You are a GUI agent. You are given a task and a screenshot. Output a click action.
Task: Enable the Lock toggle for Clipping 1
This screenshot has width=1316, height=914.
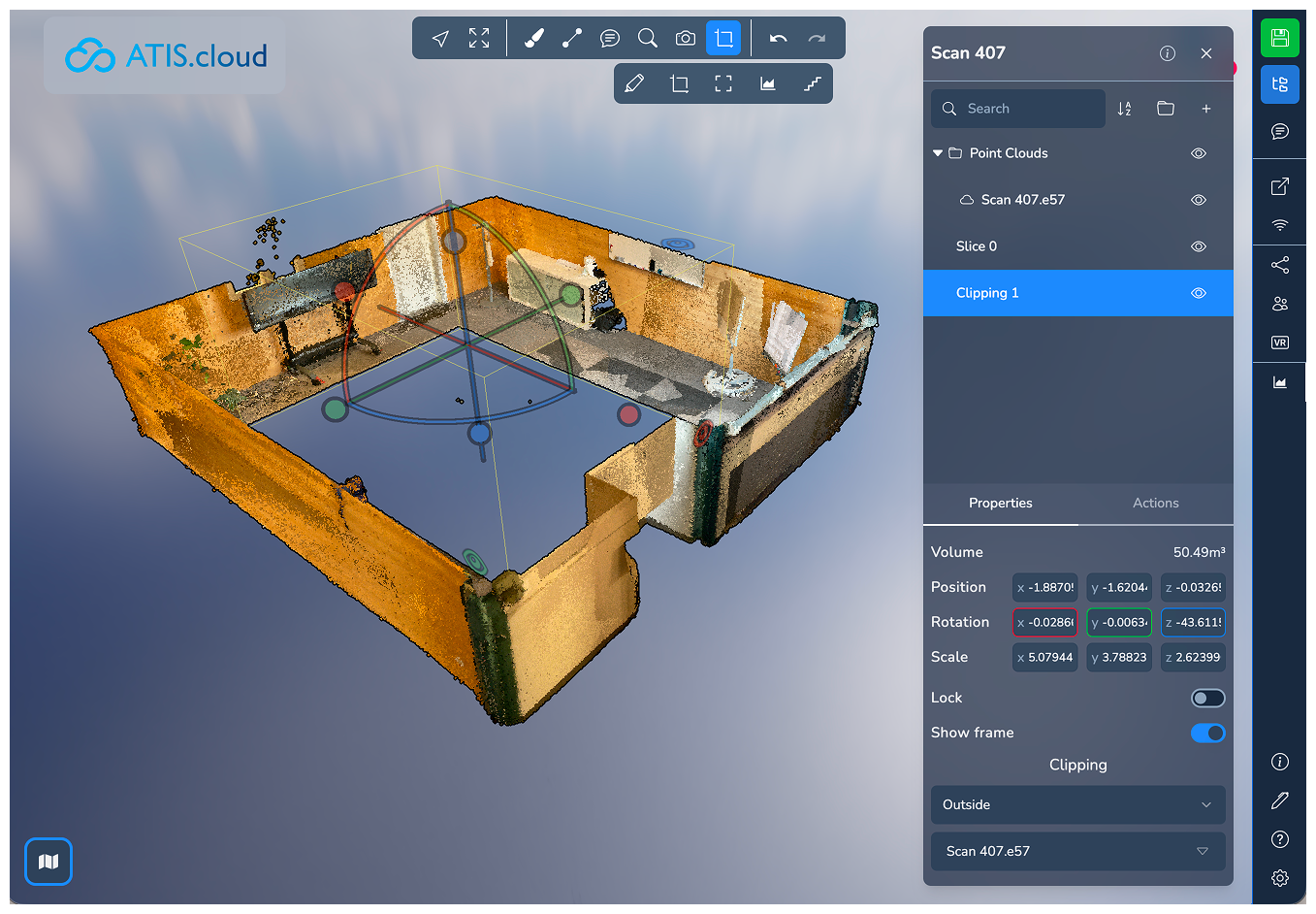[1207, 698]
